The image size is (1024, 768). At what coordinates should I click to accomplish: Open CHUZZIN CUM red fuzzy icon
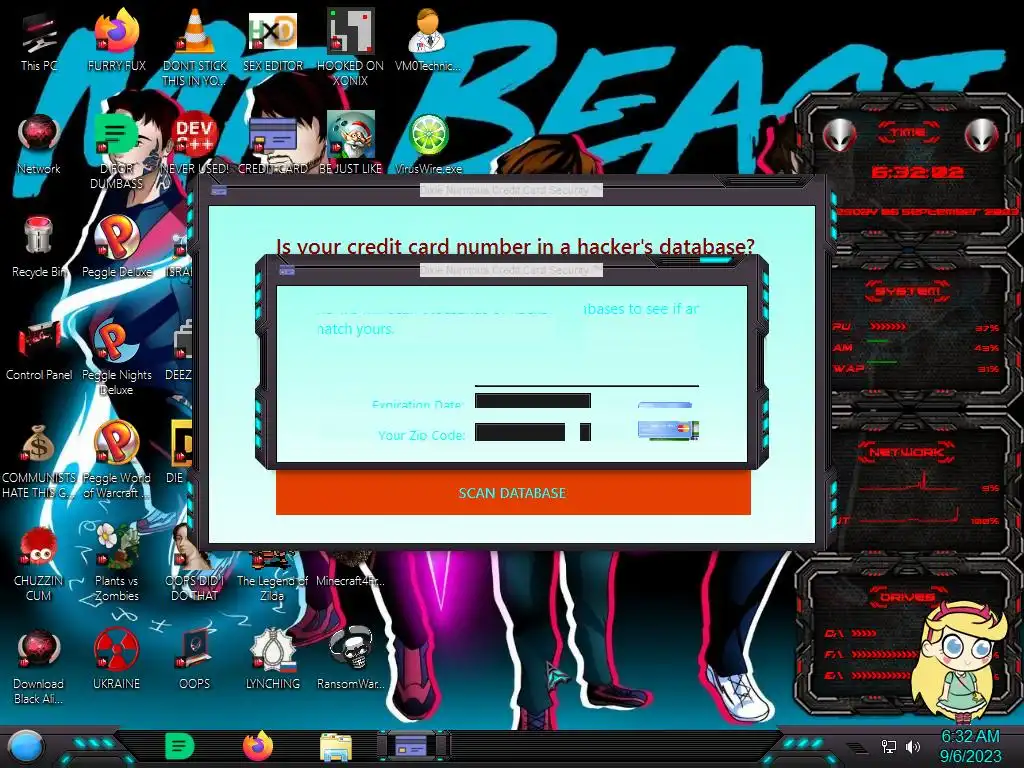point(39,564)
